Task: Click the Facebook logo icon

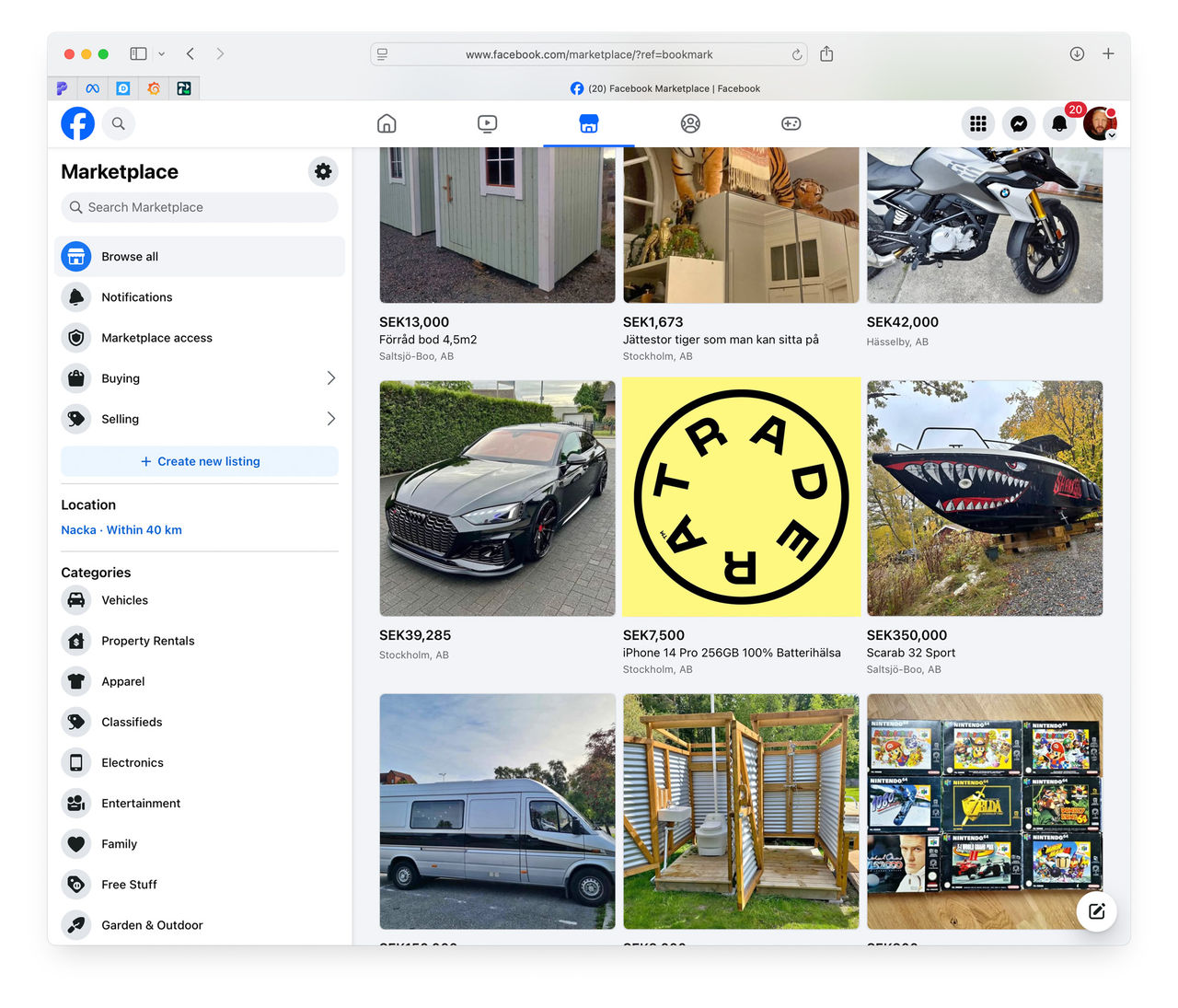Action: point(77,123)
